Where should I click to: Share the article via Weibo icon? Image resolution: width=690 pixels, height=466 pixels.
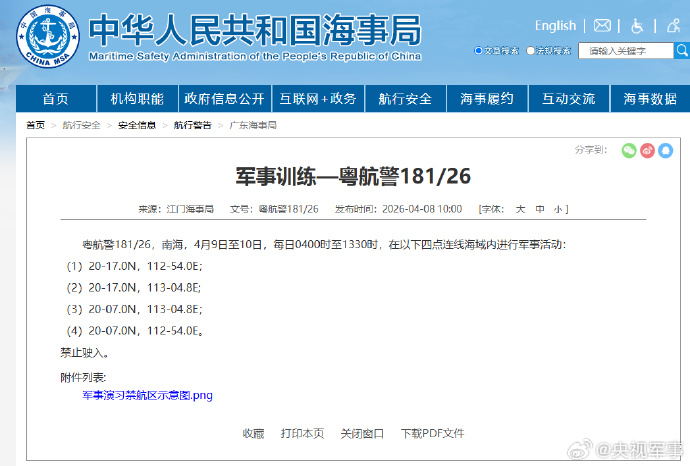pos(647,150)
